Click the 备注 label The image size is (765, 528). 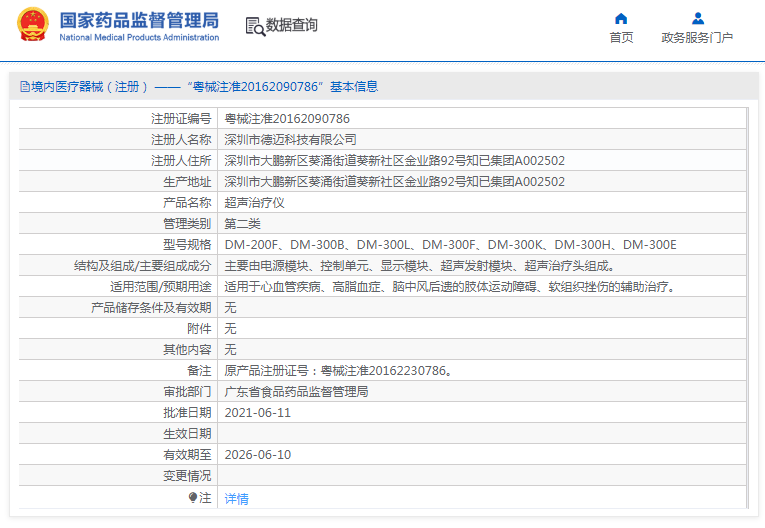coord(199,370)
